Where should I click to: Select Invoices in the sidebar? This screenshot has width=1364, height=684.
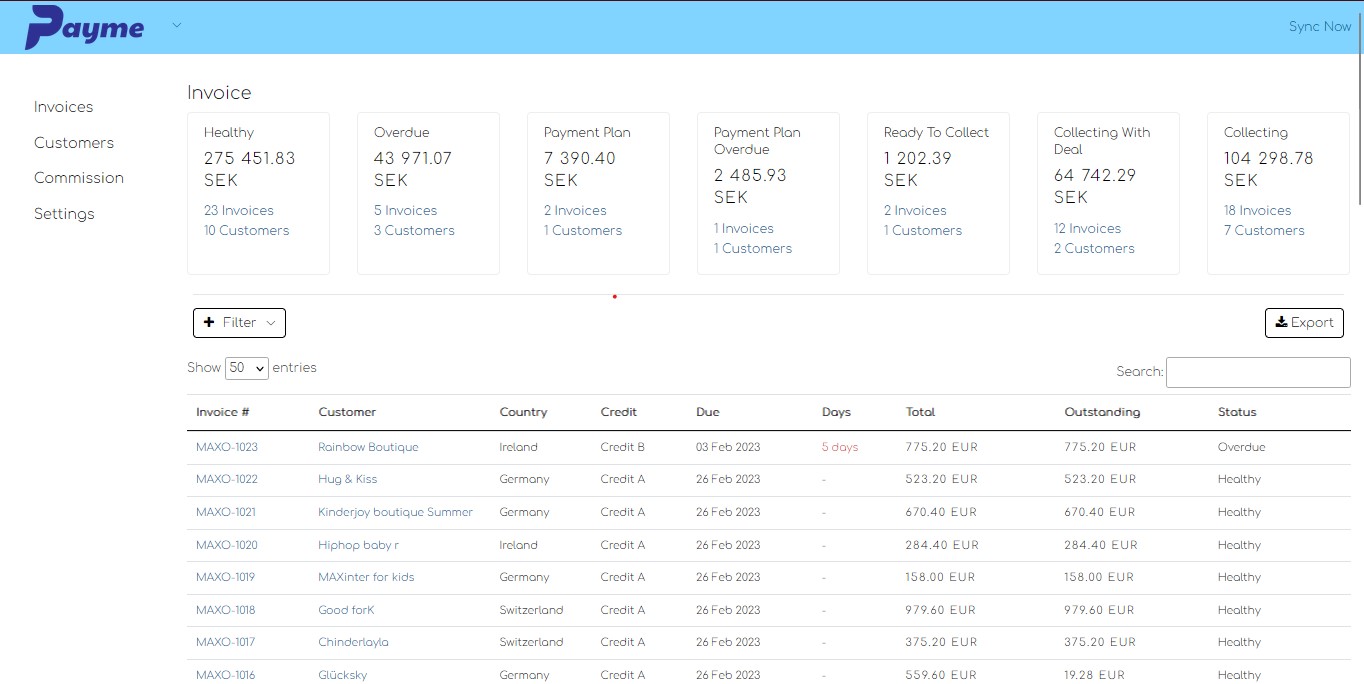pos(63,107)
